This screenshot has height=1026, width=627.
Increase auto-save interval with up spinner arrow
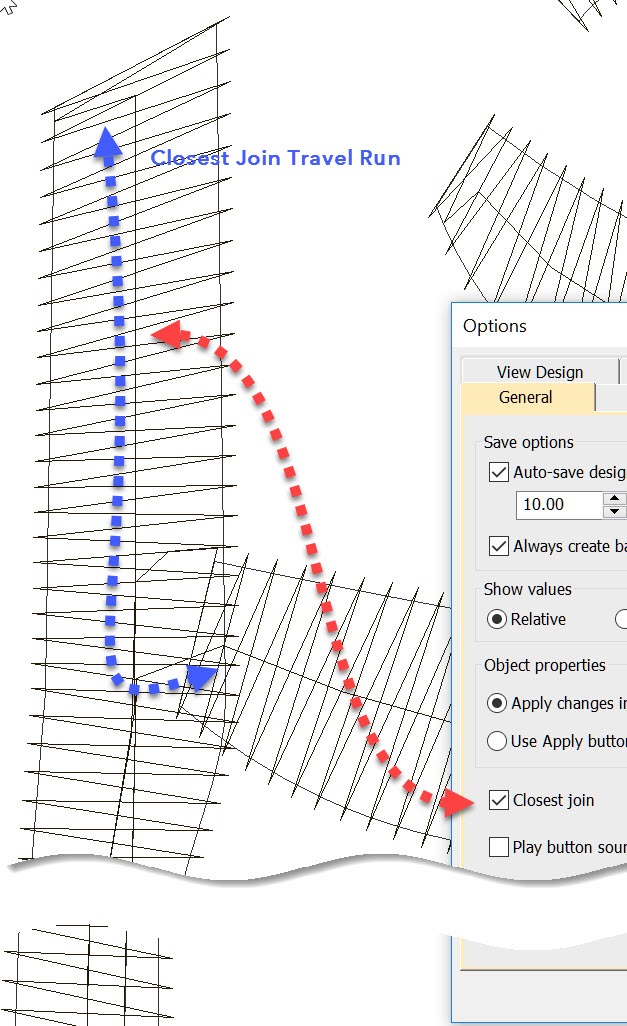click(614, 498)
